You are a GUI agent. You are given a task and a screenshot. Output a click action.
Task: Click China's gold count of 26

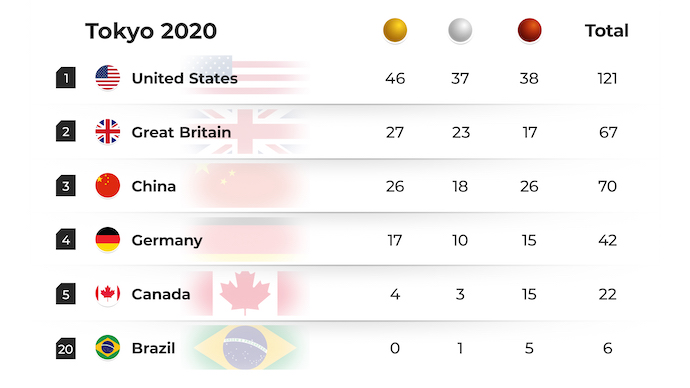395,186
